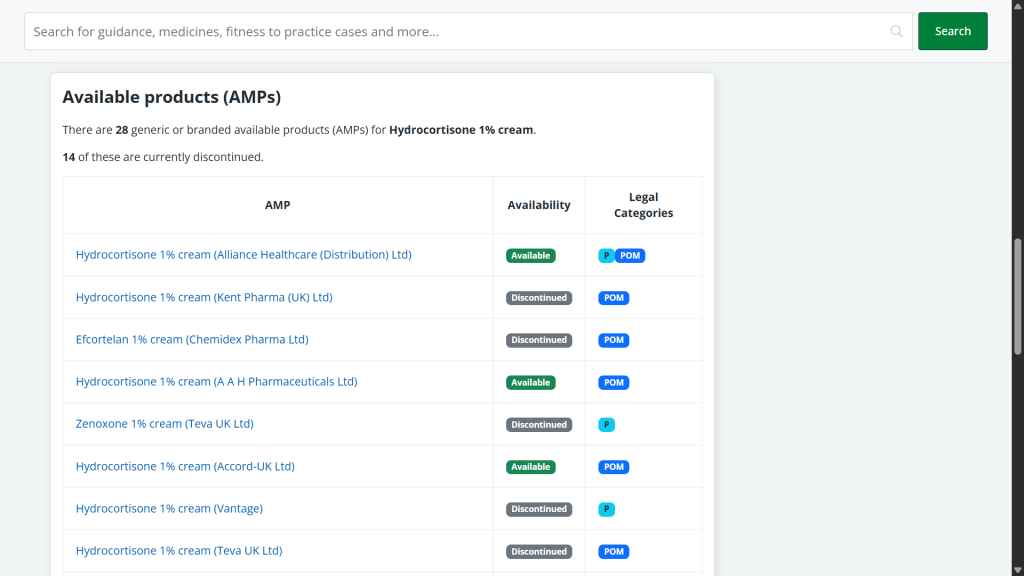Screen dimensions: 1024x576
Task: Click the P badge in Vantage row
Action: tap(606, 509)
